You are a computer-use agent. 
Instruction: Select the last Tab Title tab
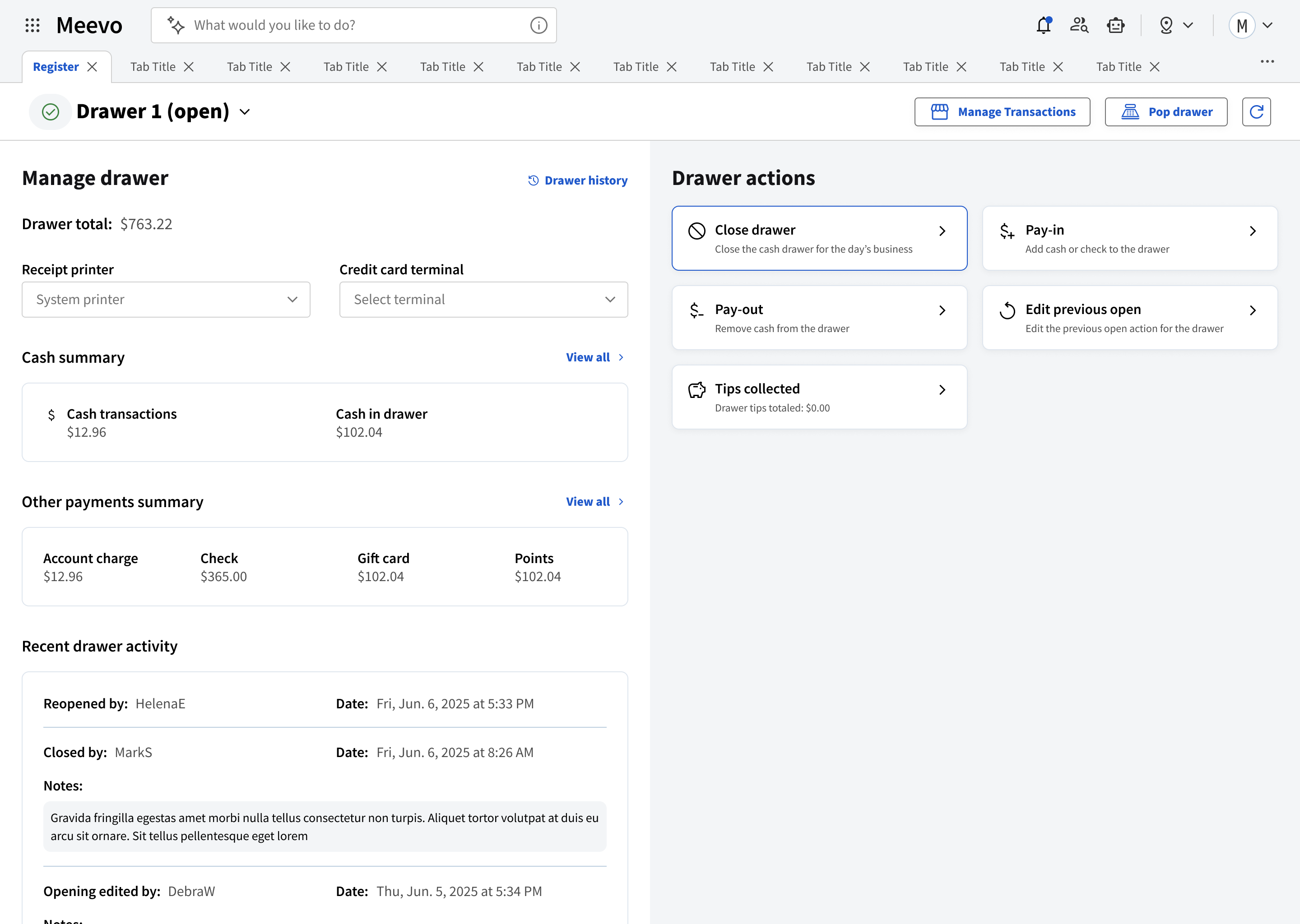(1119, 67)
